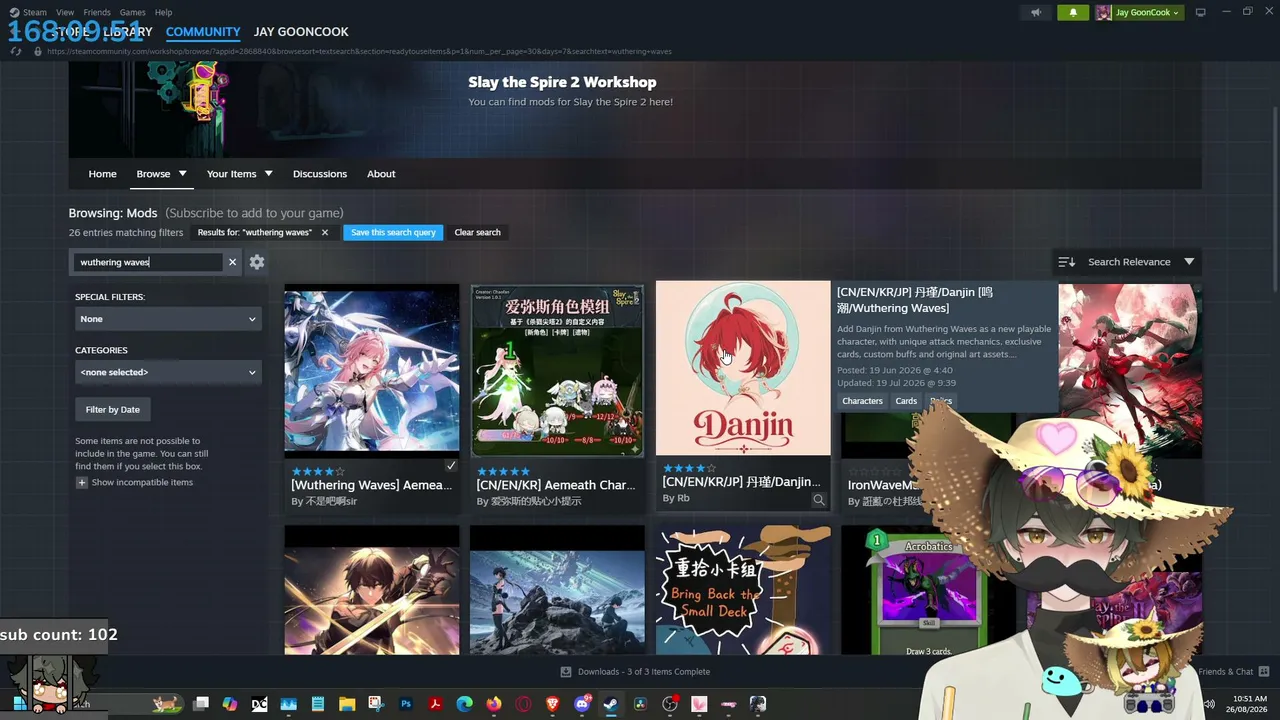This screenshot has width=1280, height=720.
Task: Clear the wuthering waves search box text
Action: click(x=232, y=262)
